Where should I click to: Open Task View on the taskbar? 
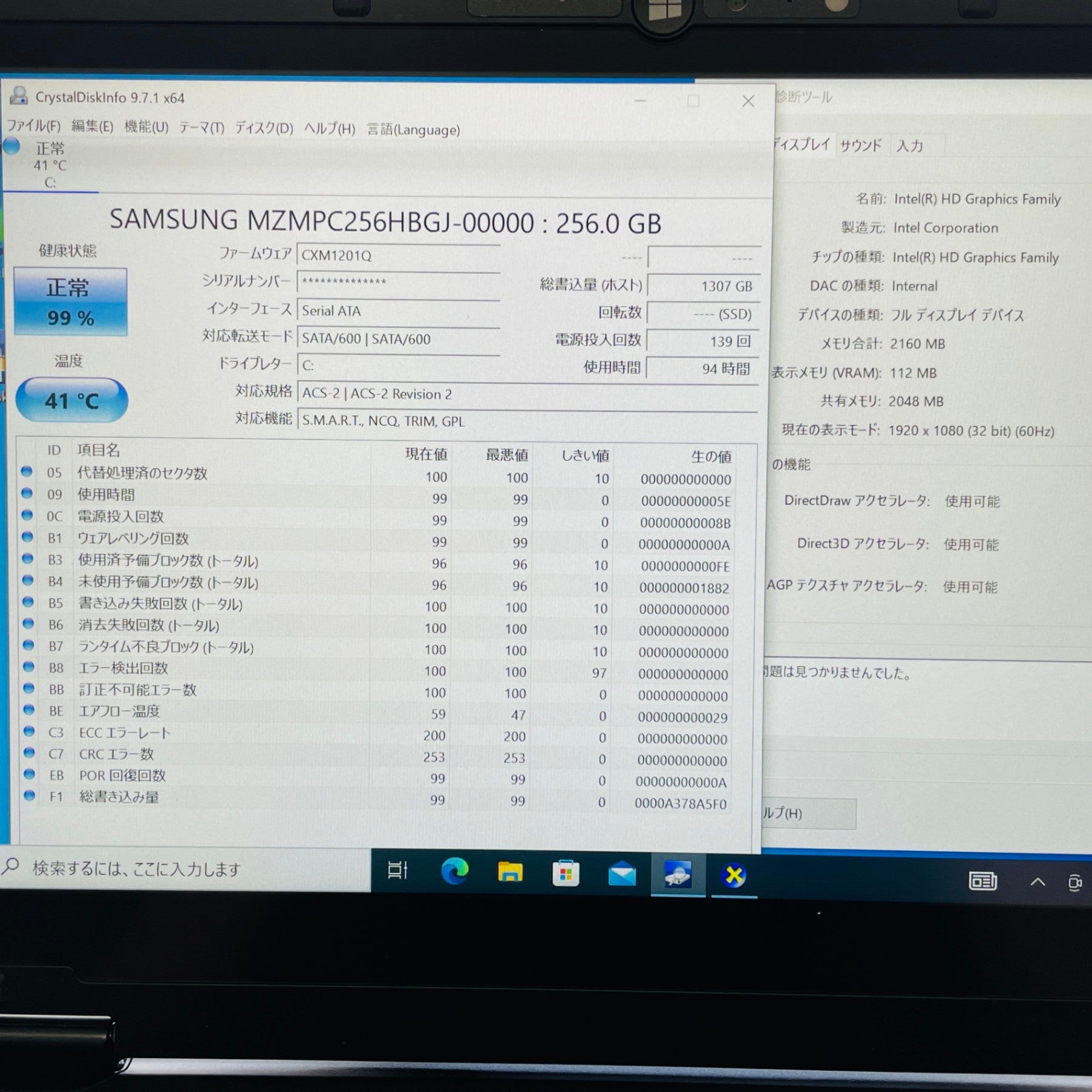(397, 871)
